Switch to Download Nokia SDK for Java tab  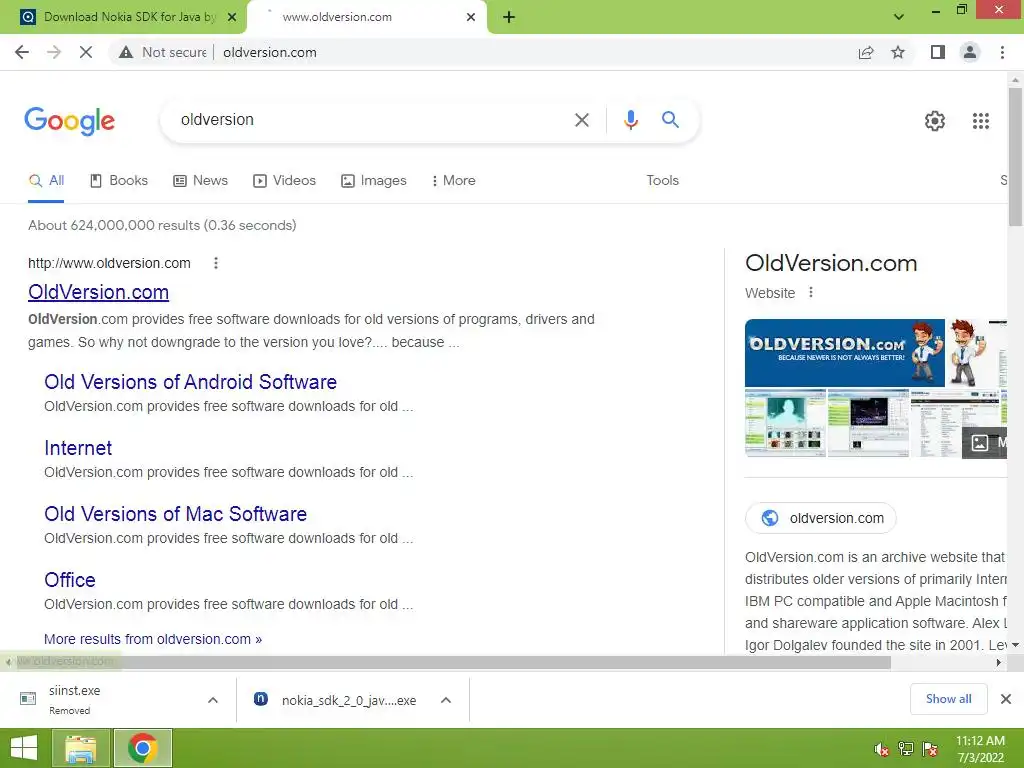[x=123, y=17]
